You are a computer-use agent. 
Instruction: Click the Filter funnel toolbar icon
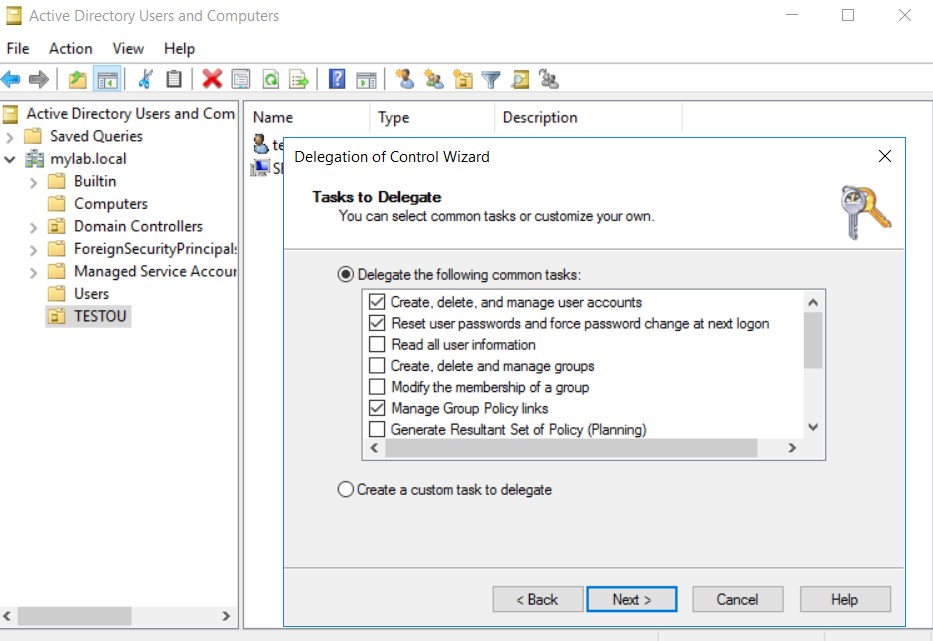pos(491,79)
